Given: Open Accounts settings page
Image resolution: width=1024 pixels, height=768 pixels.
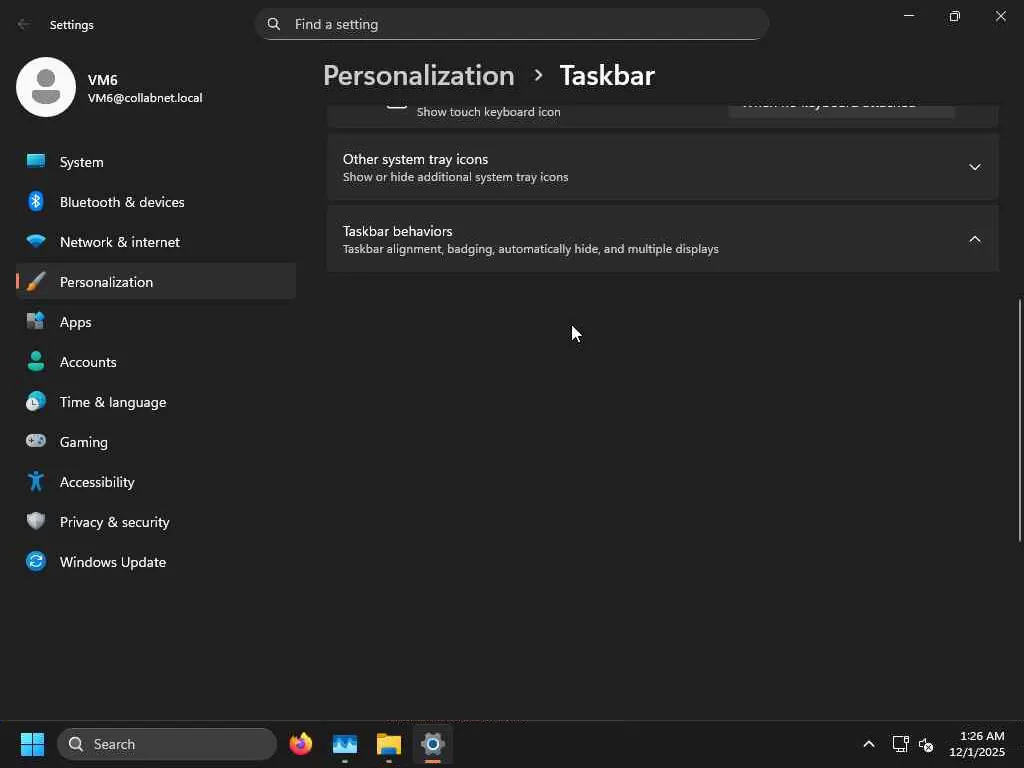Looking at the screenshot, I should tap(155, 362).
